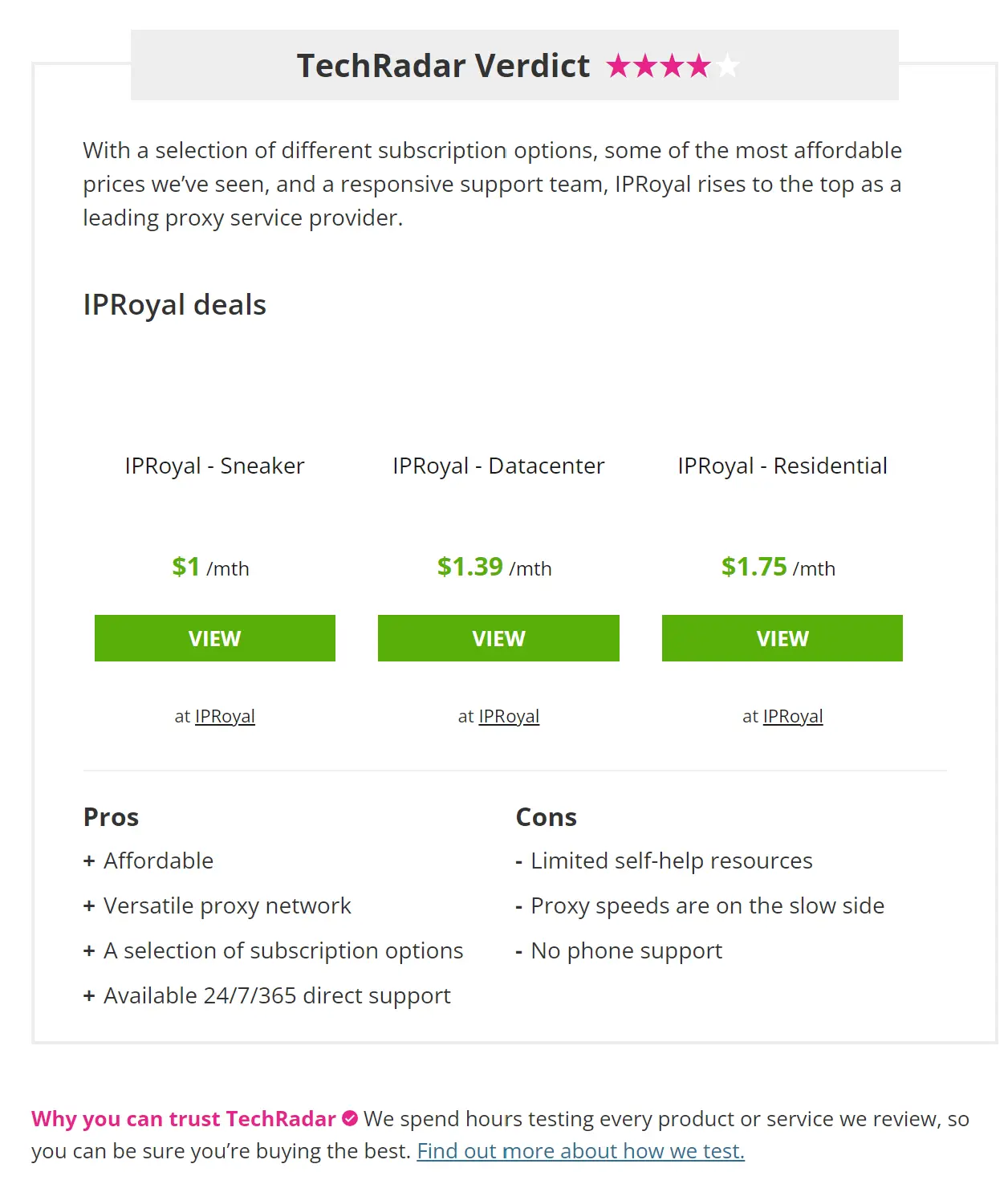Click the $1.39 /mth Datacenter price
1008x1180 pixels.
point(494,567)
